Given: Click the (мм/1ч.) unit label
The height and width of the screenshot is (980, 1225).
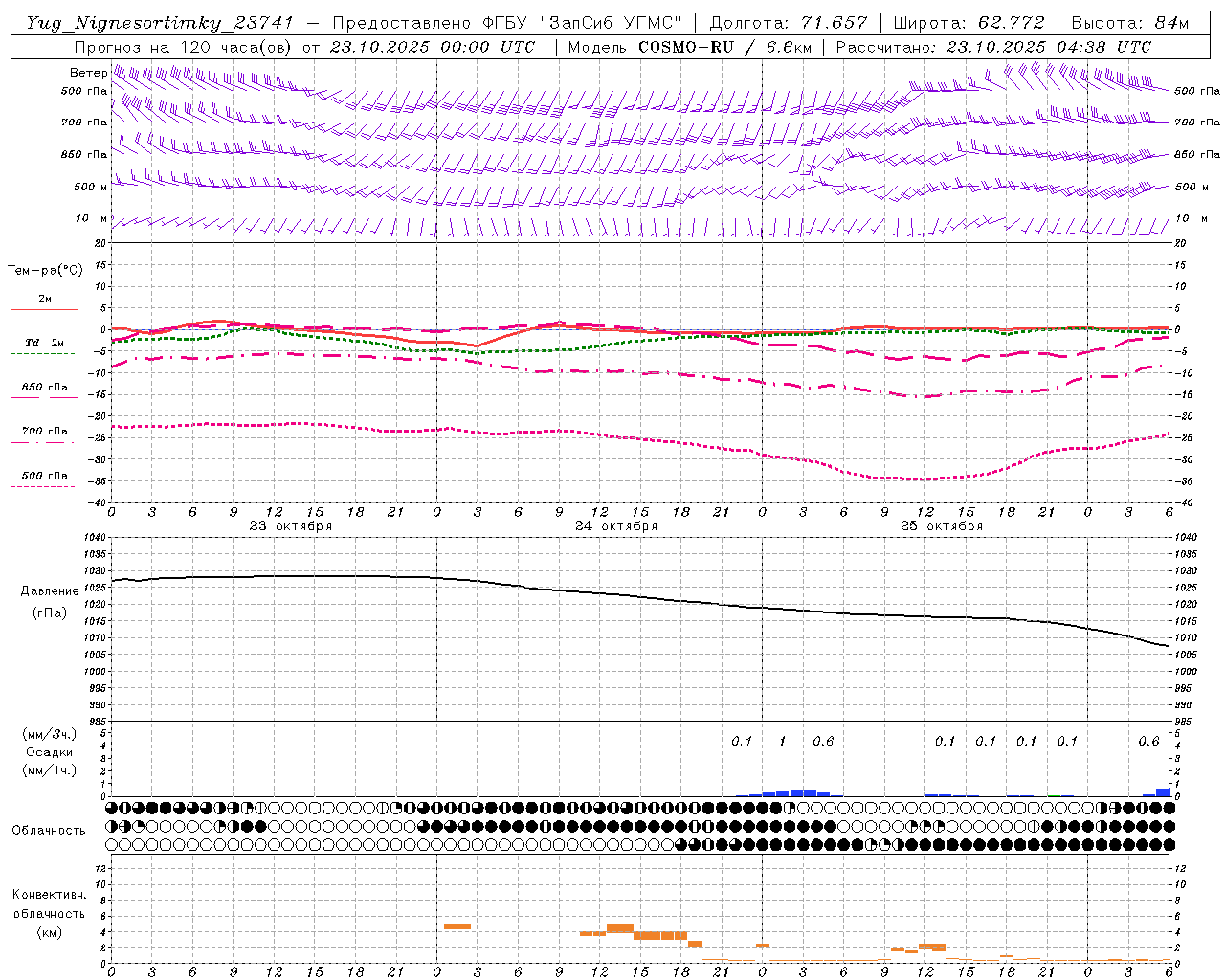Looking at the screenshot, I should pos(50,770).
